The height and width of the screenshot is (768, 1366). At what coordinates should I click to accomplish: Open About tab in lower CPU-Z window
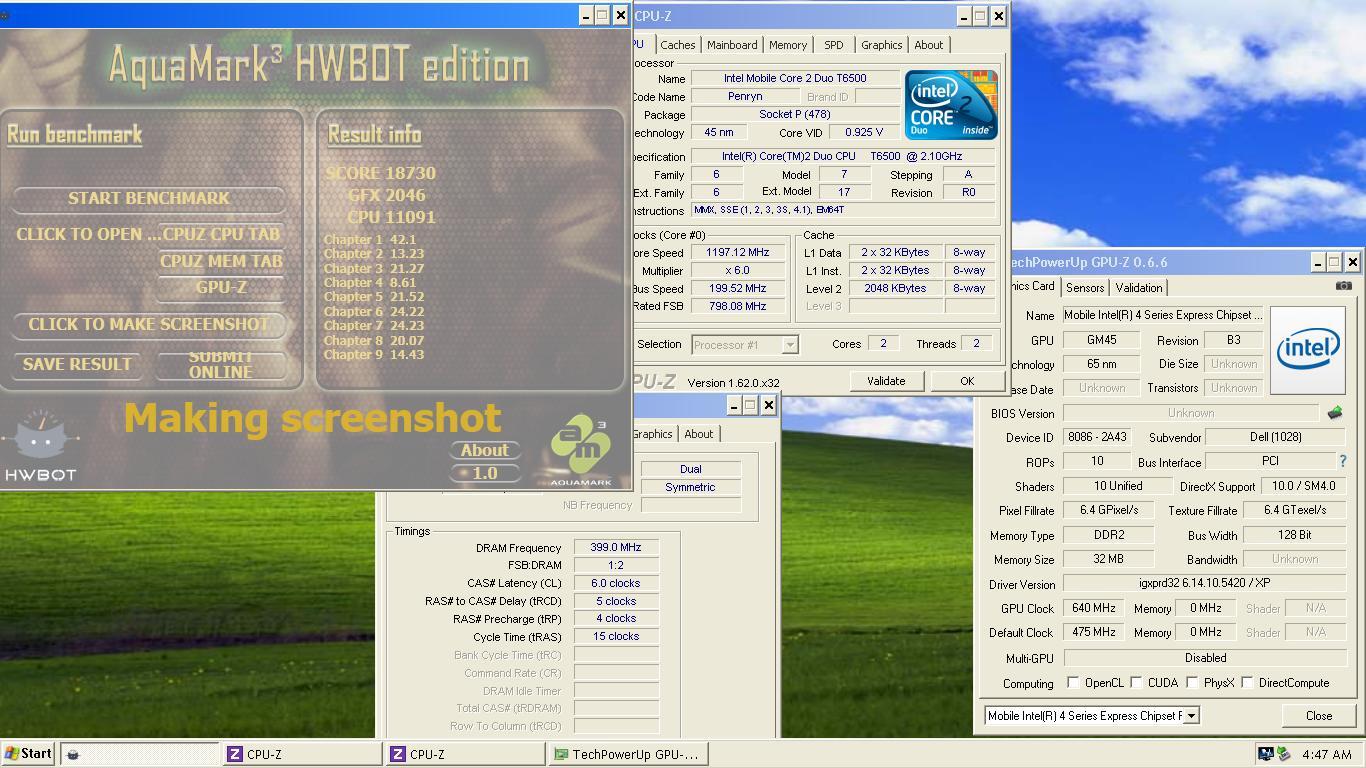pos(698,434)
